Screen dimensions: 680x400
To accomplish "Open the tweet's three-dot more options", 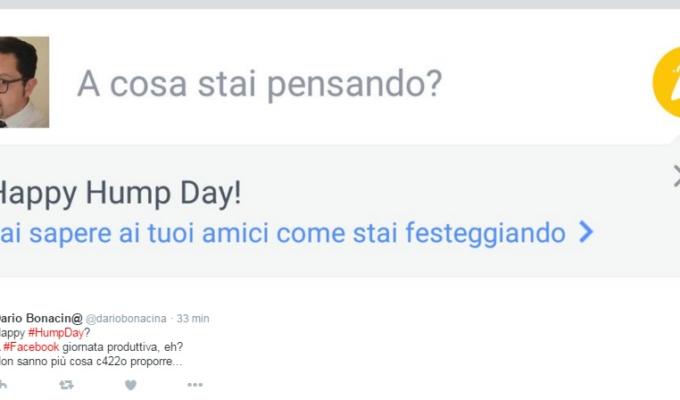I will pyautogui.click(x=195, y=385).
